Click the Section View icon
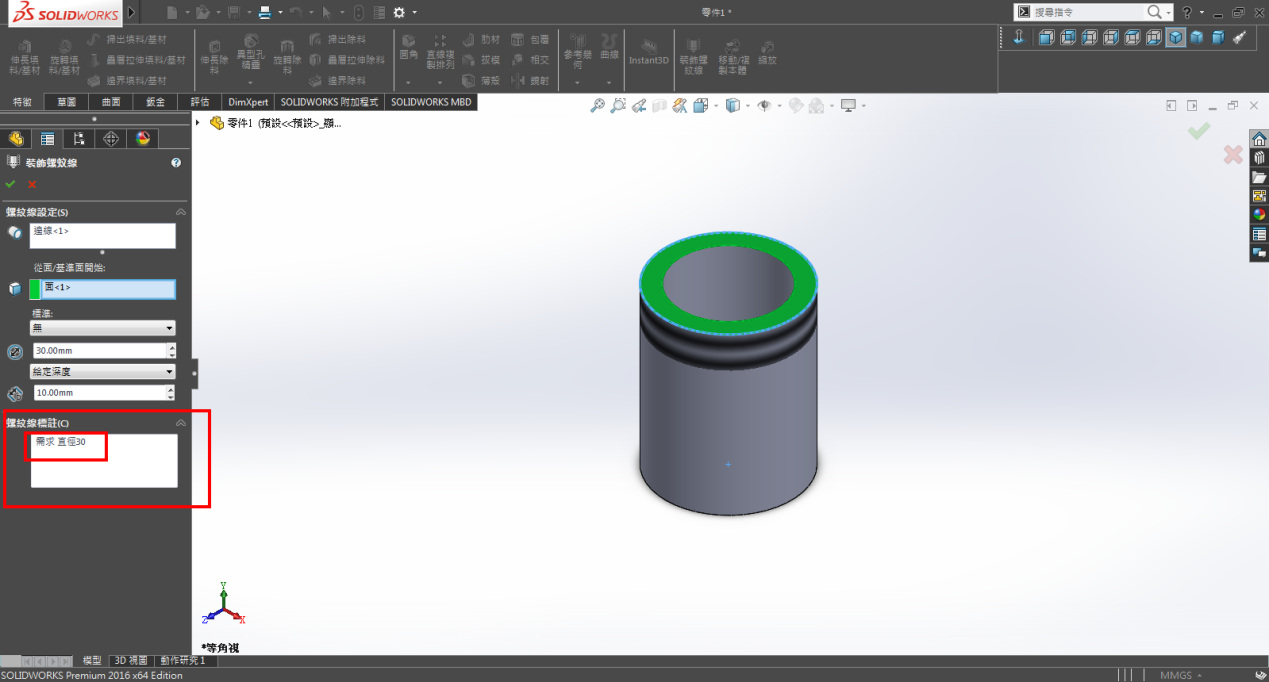Viewport: 1269px width, 682px height. pos(659,105)
